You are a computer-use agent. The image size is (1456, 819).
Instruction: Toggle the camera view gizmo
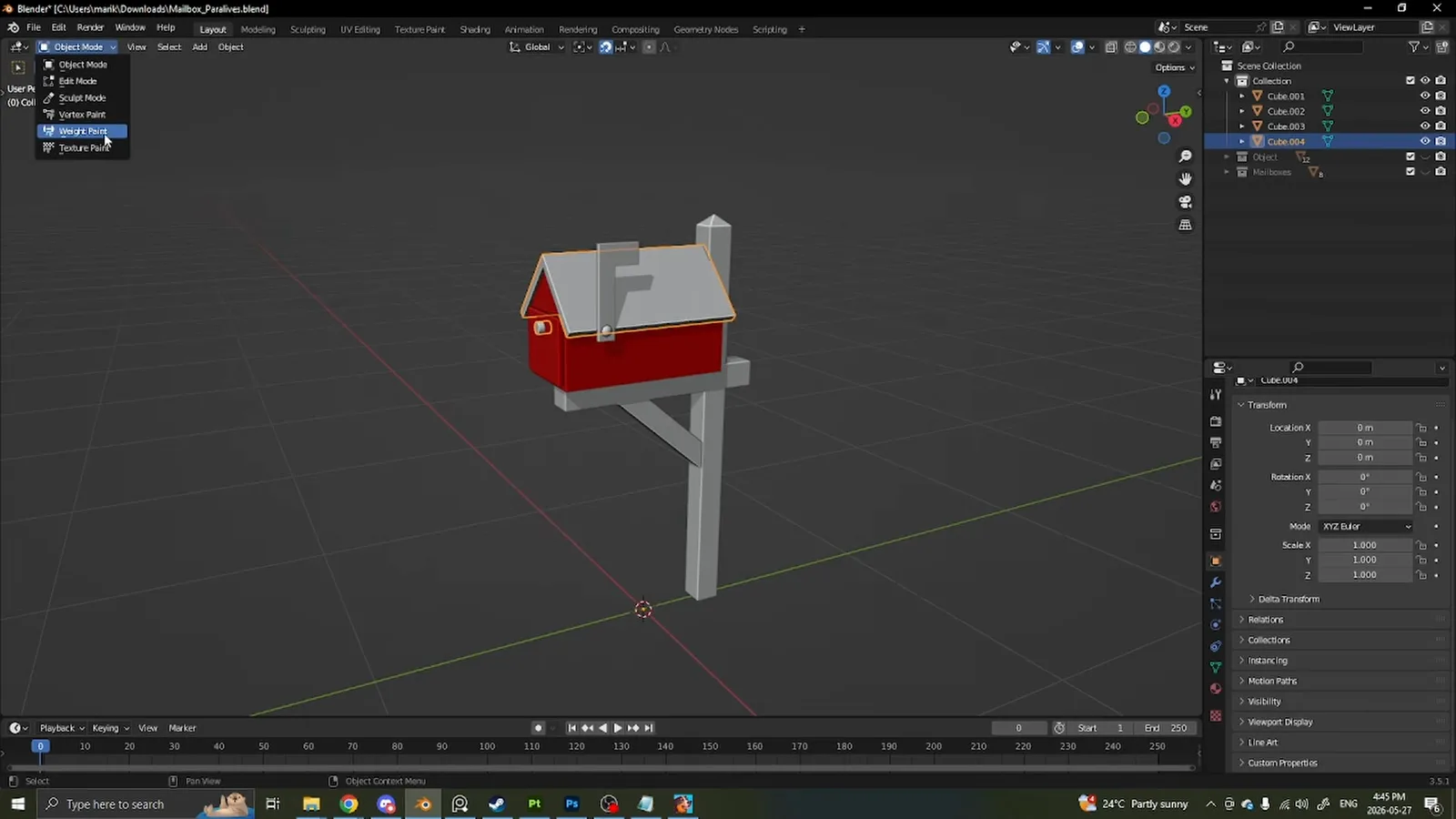pos(1185,202)
